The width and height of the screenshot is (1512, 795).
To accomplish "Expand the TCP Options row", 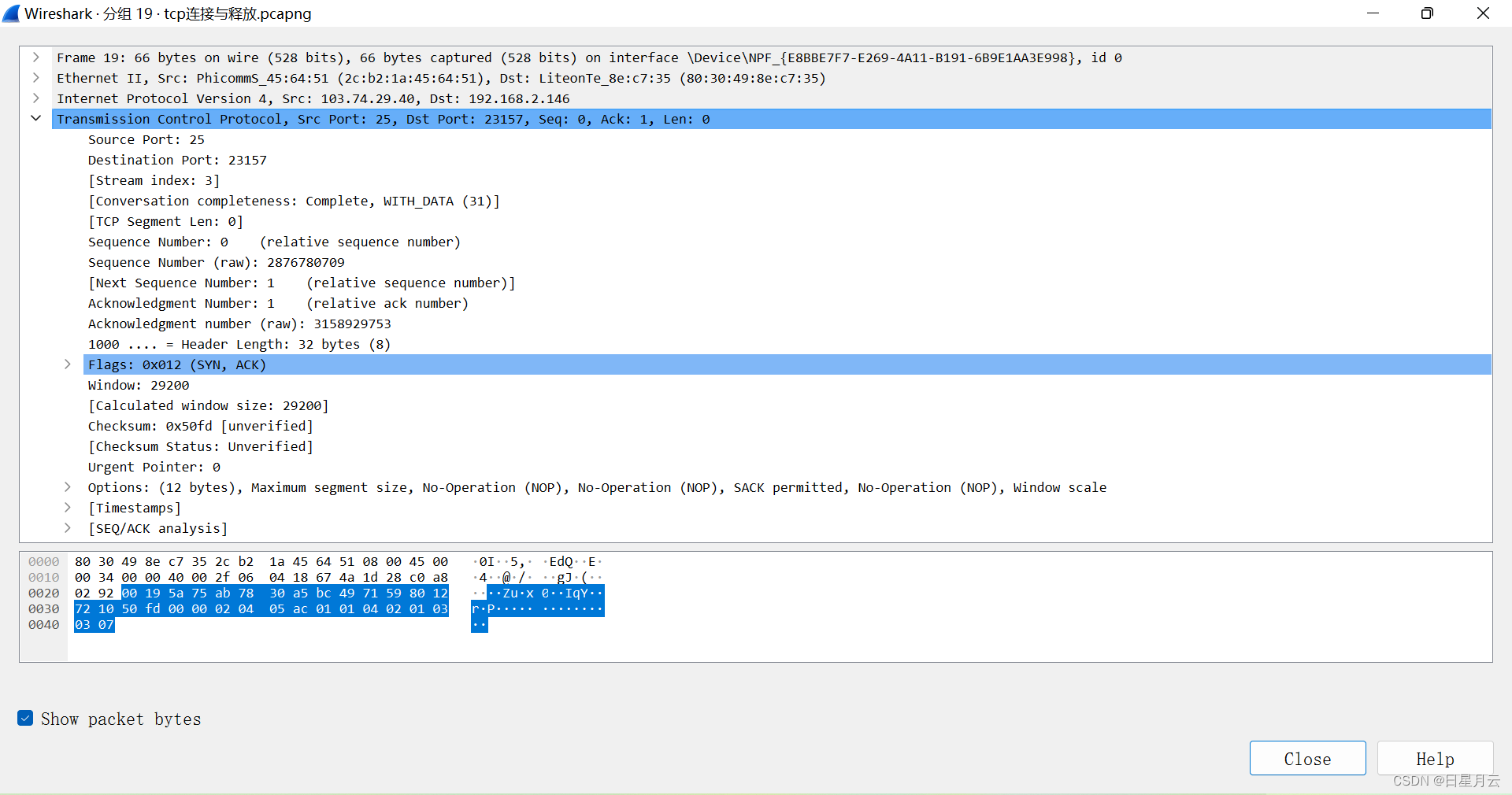I will pos(68,487).
